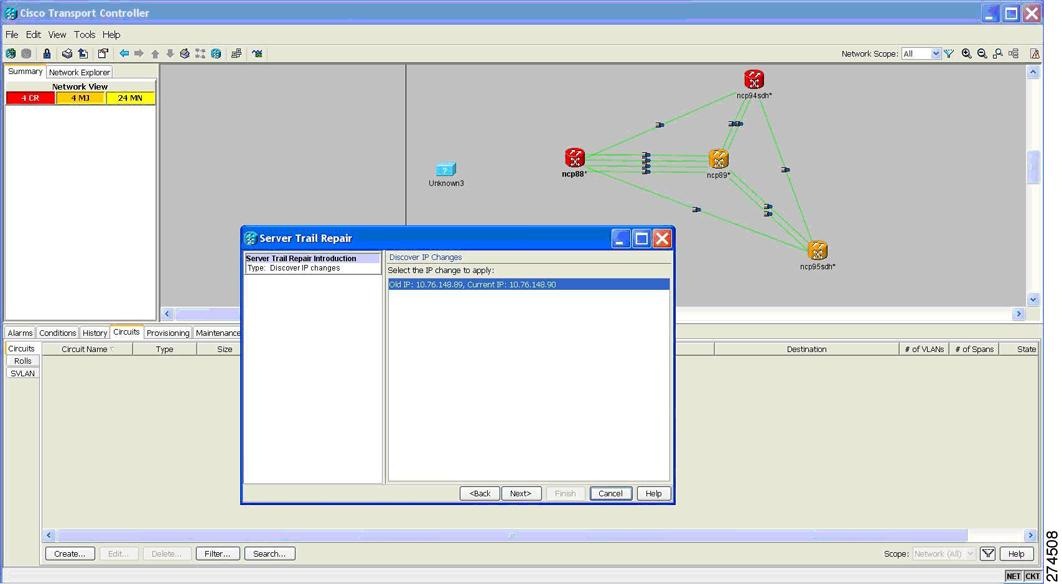This screenshot has height=584, width=1062.
Task: Switch to the Provisioning tab
Action: pyautogui.click(x=167, y=333)
